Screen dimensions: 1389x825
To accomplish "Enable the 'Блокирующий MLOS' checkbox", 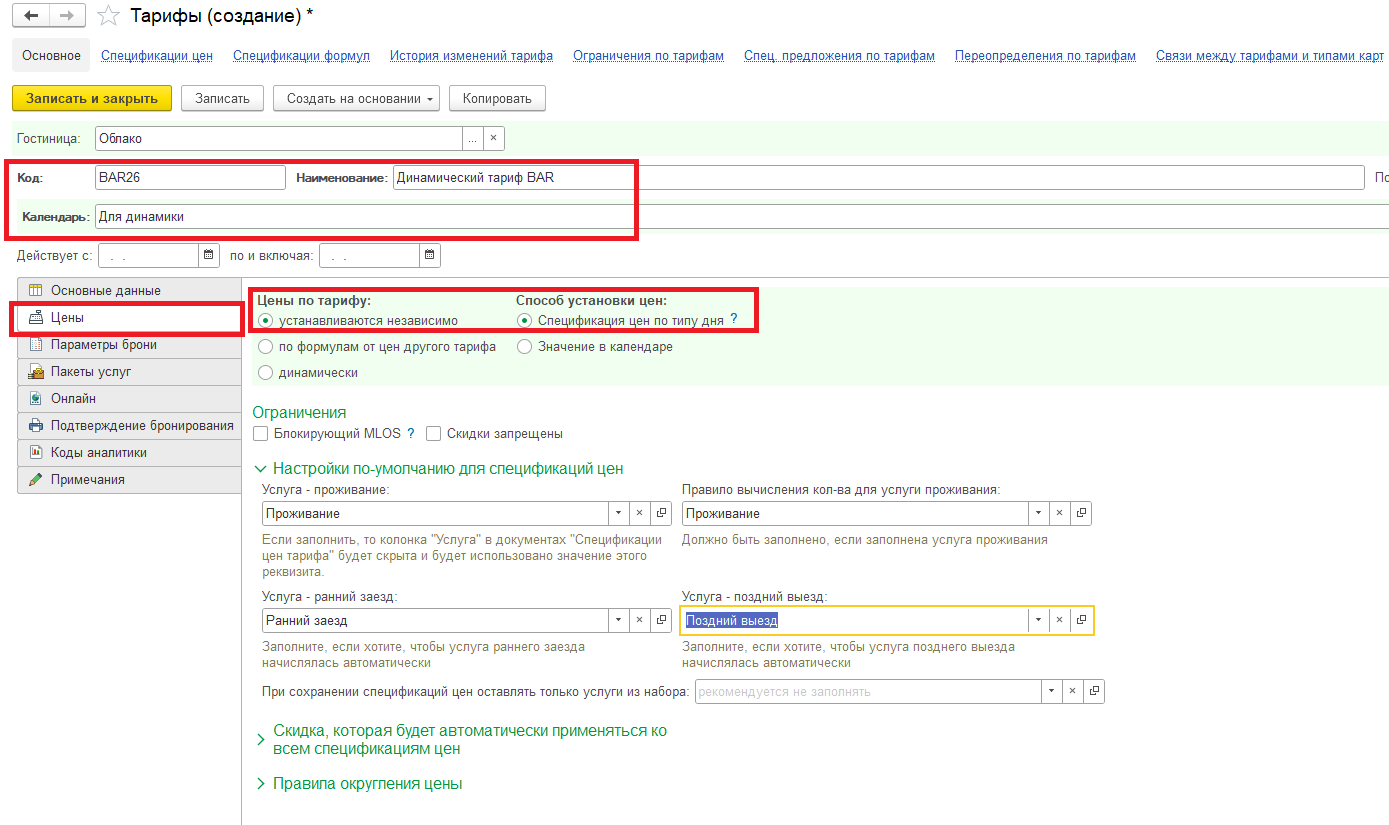I will [x=261, y=434].
